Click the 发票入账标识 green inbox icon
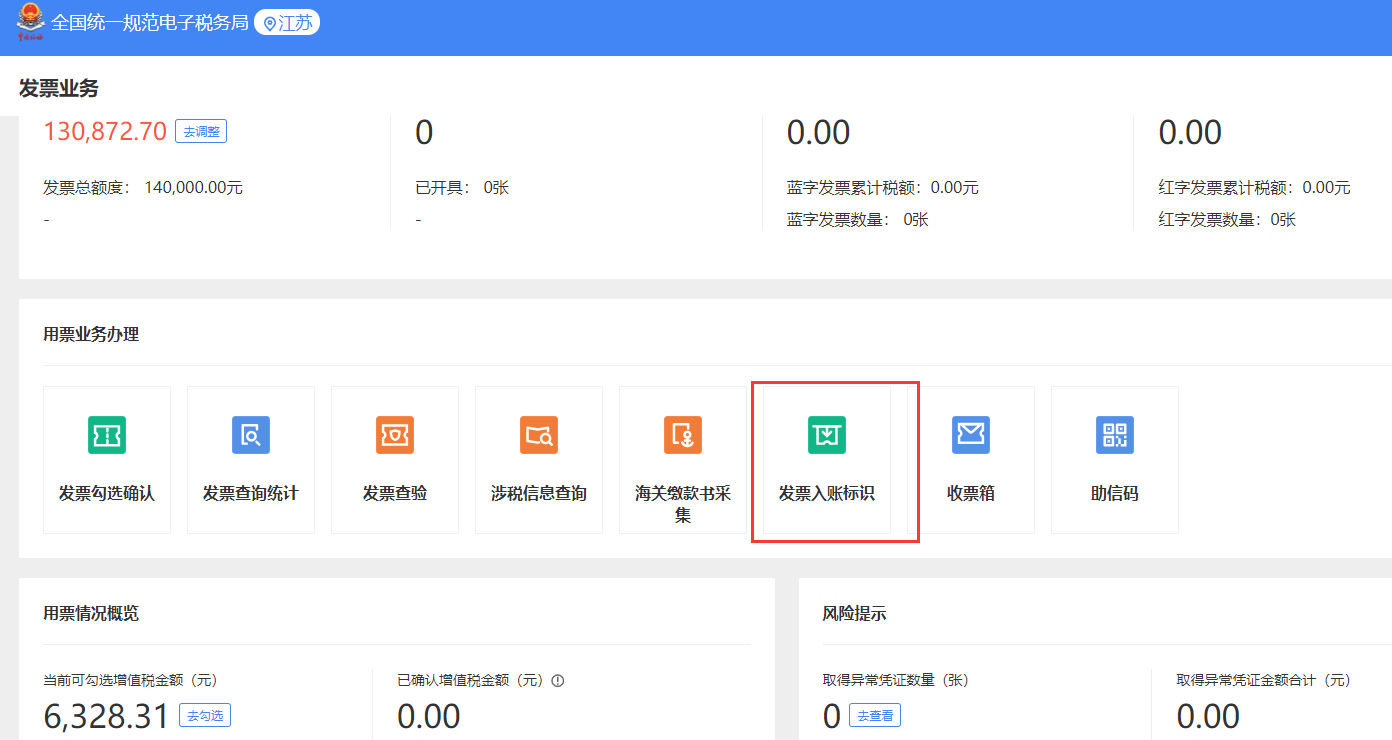 pyautogui.click(x=826, y=435)
